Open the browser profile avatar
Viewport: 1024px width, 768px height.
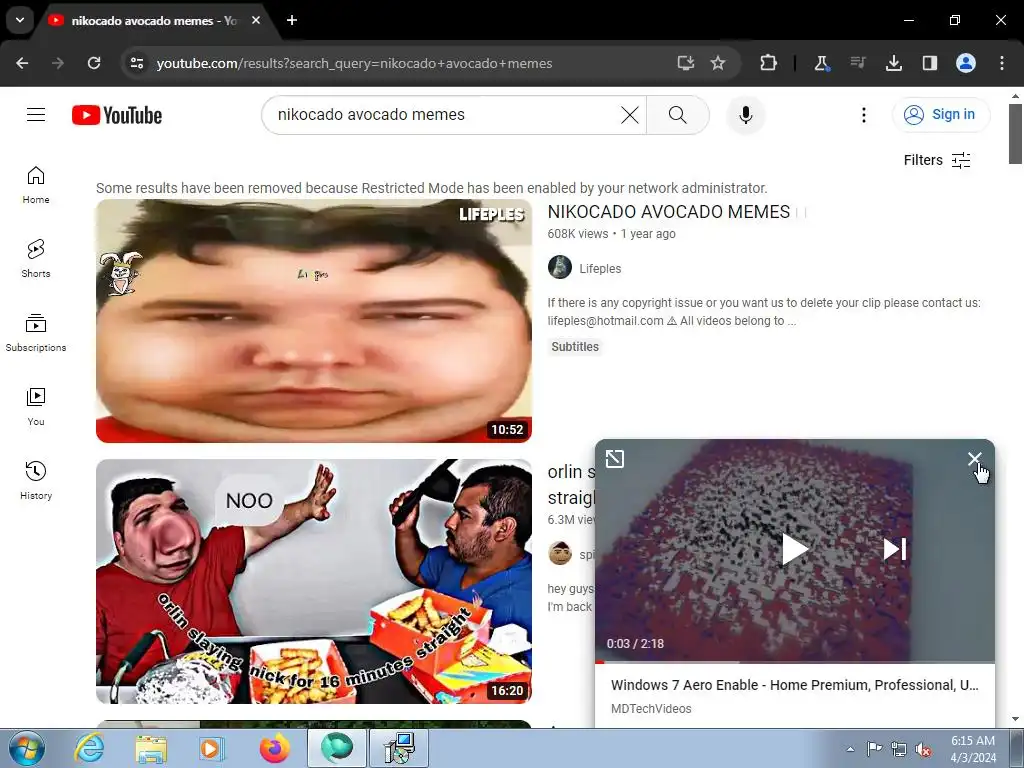coord(966,63)
